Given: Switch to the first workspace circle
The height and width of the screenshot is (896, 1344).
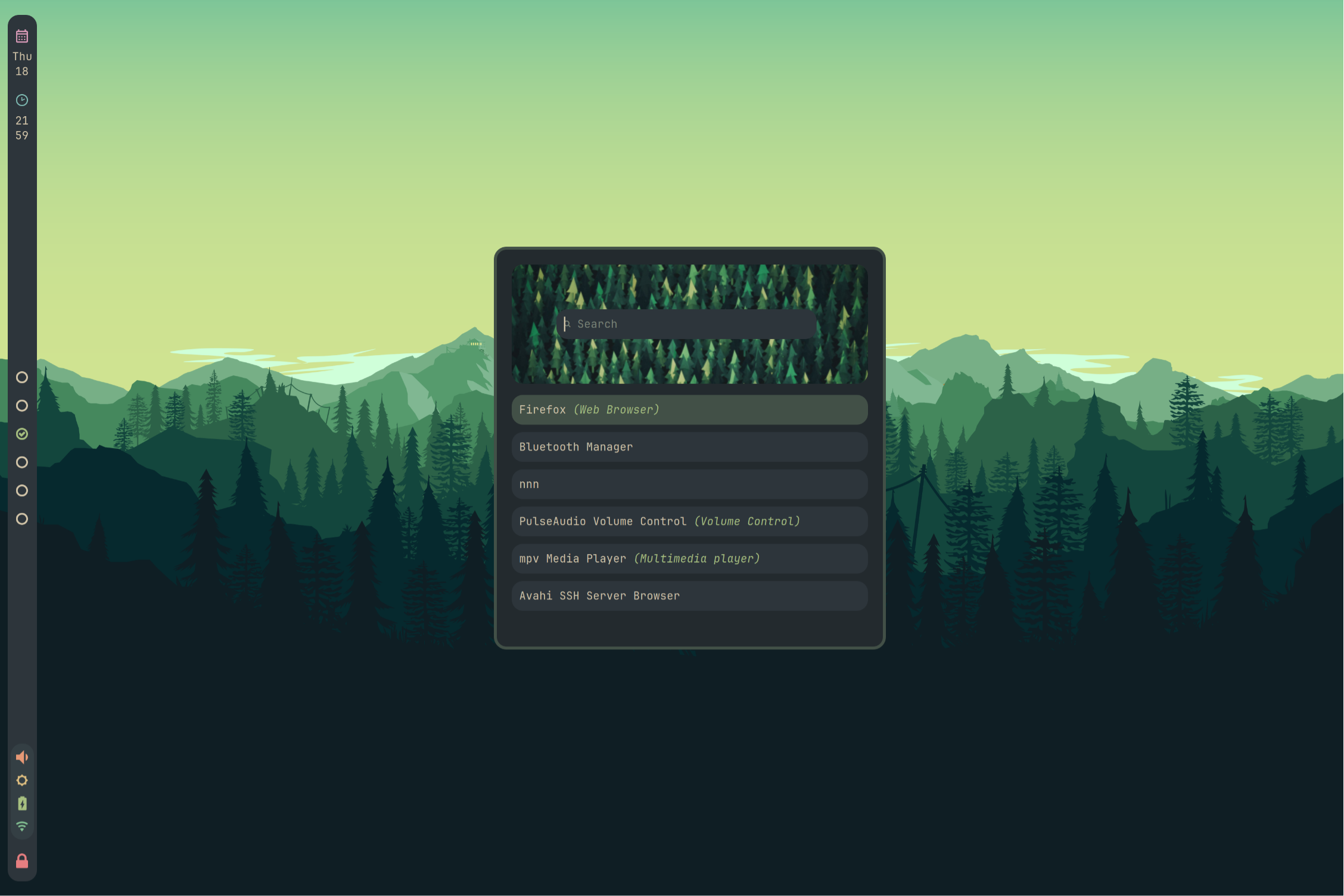Looking at the screenshot, I should [22, 378].
